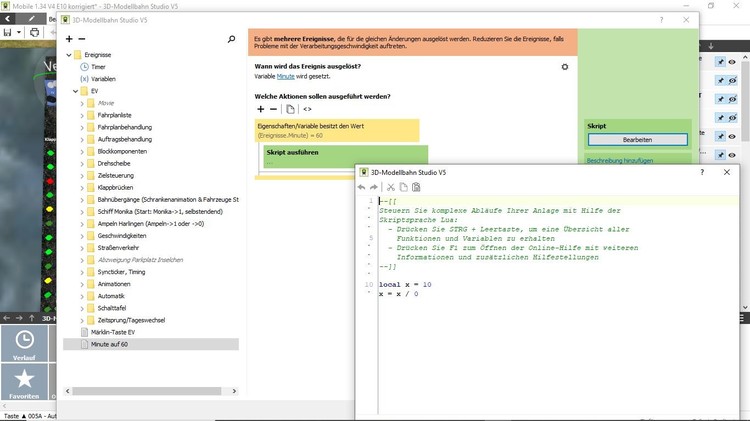Expand the Klappbrücken folder

point(82,188)
